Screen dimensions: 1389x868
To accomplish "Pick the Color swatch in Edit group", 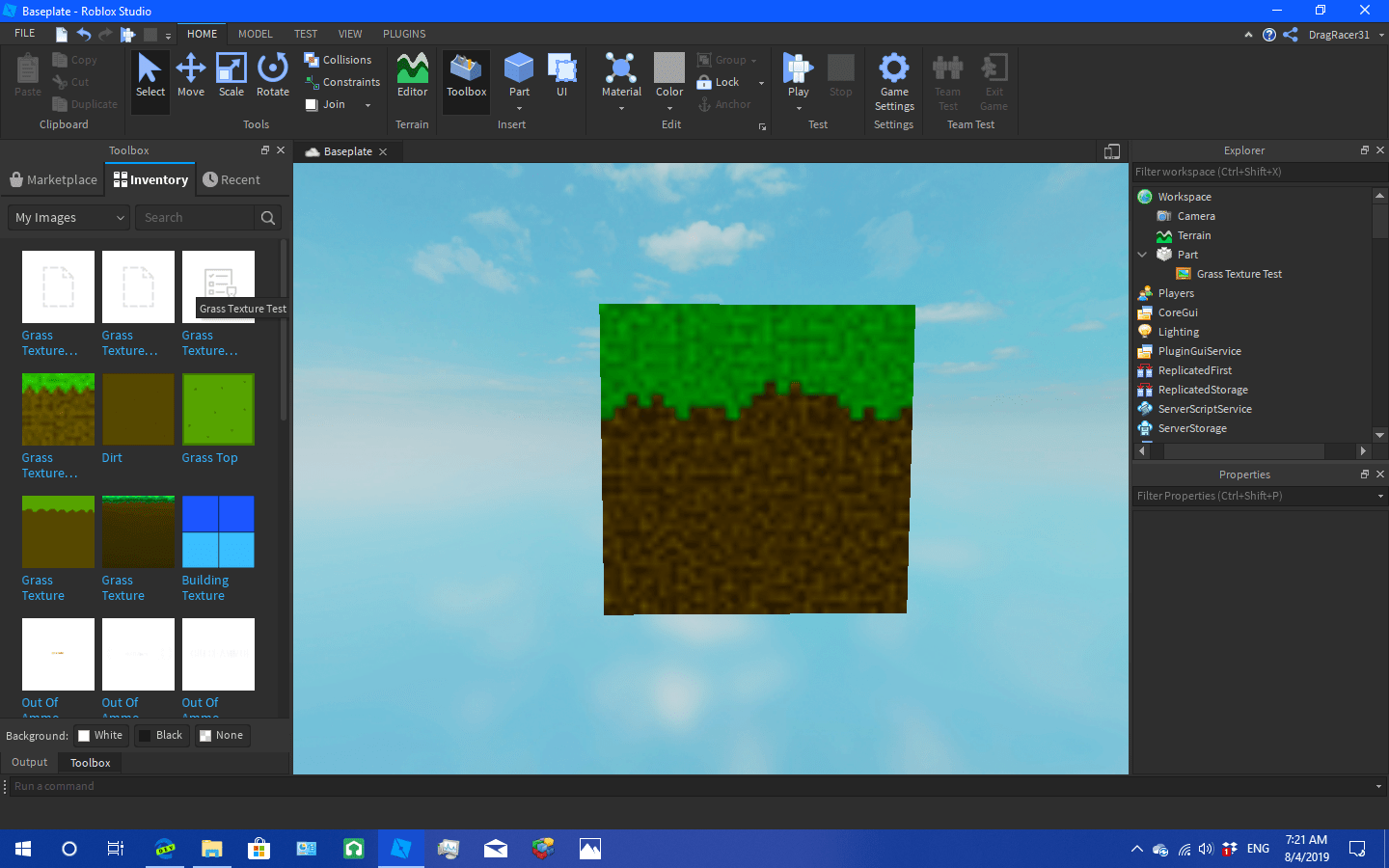I will coord(669,68).
